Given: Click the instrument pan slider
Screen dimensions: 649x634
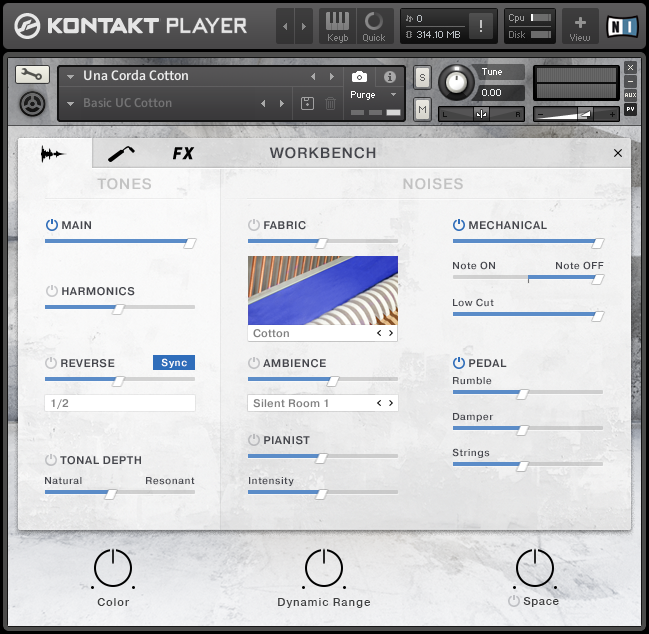Looking at the screenshot, I should pos(481,114).
